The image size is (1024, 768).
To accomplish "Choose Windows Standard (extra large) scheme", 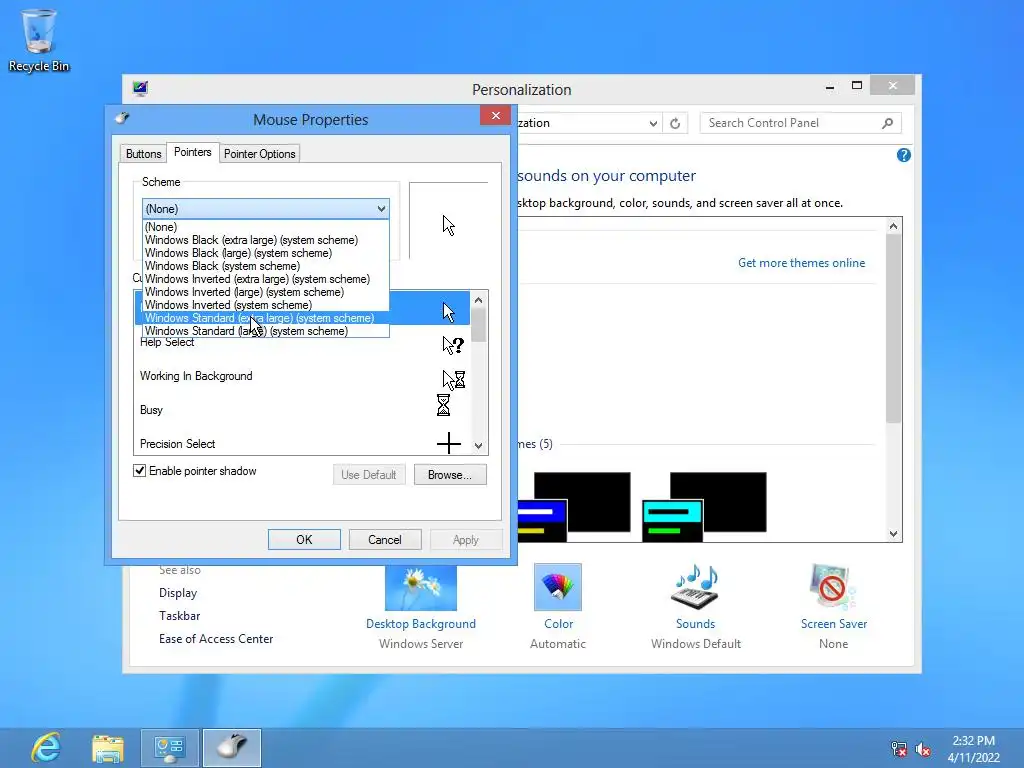I will [265, 318].
